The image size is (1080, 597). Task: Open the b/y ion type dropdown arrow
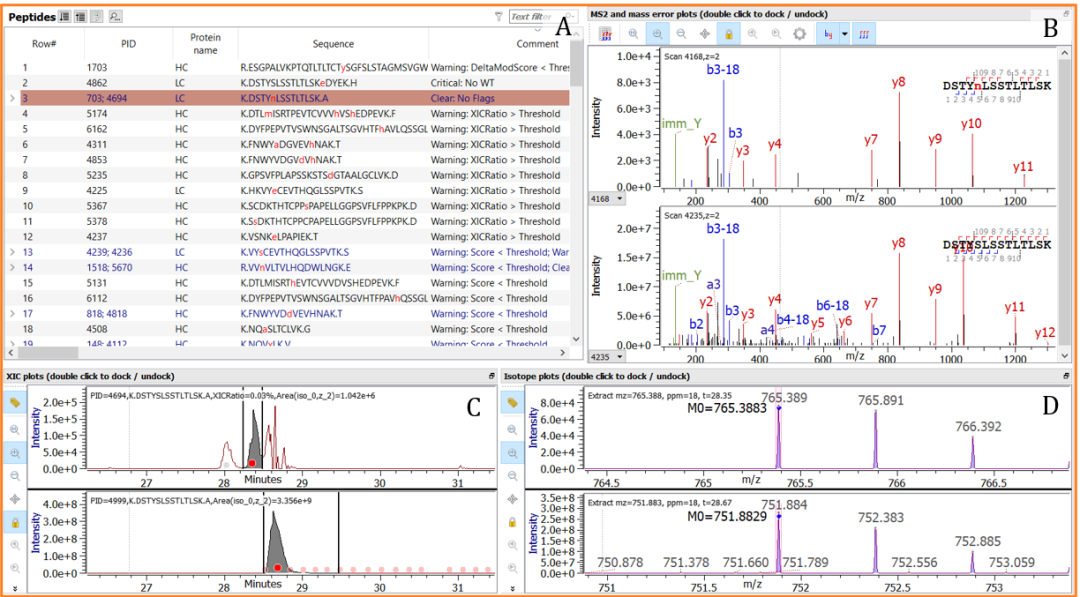coord(844,34)
